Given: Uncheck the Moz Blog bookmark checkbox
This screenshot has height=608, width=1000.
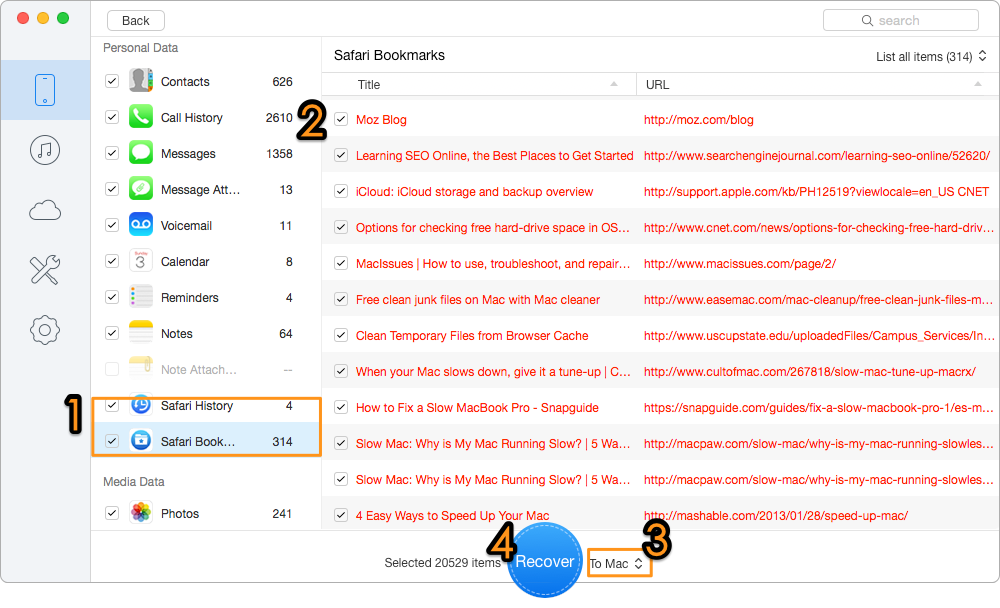Looking at the screenshot, I should click(341, 119).
